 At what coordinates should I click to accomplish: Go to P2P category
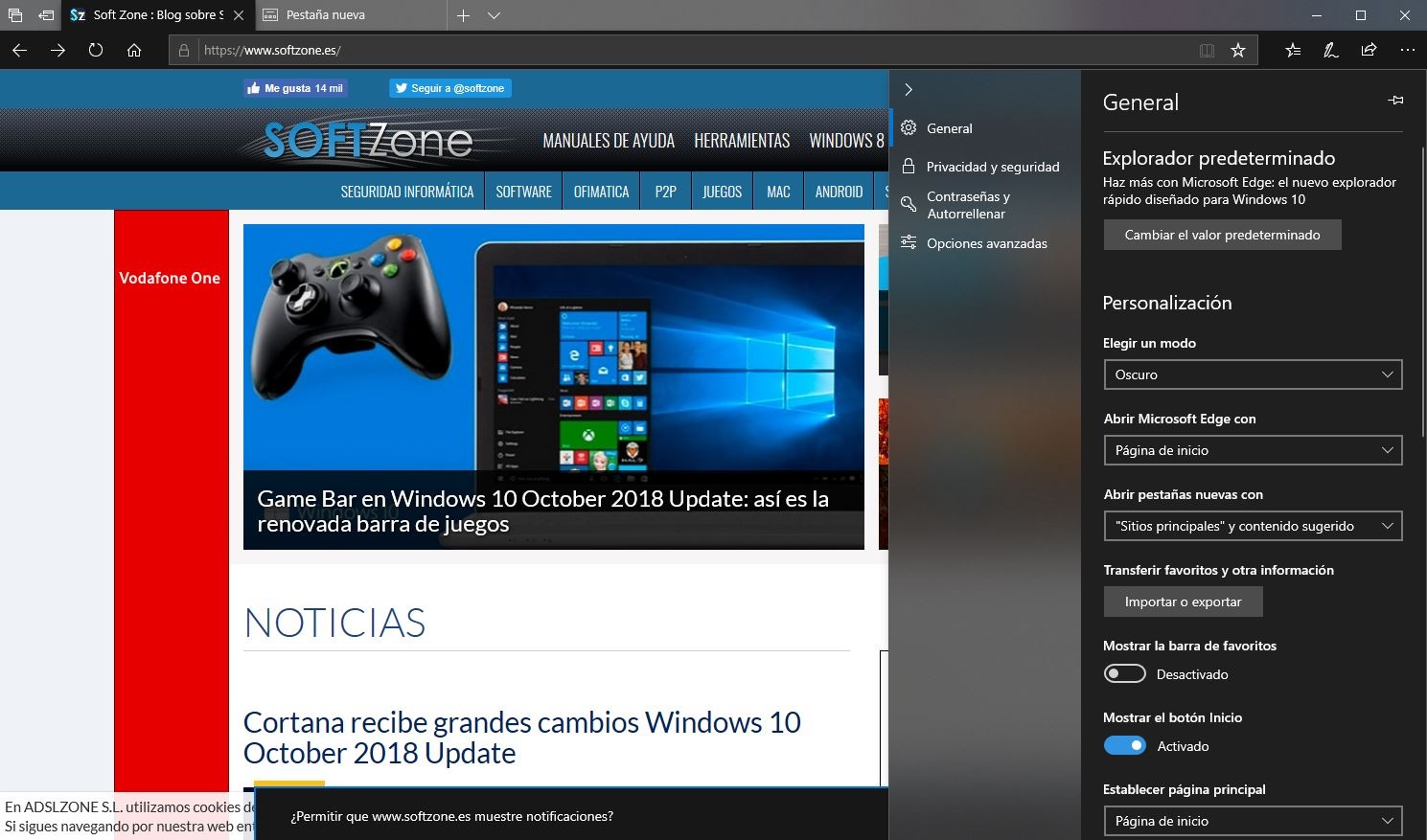[x=666, y=192]
